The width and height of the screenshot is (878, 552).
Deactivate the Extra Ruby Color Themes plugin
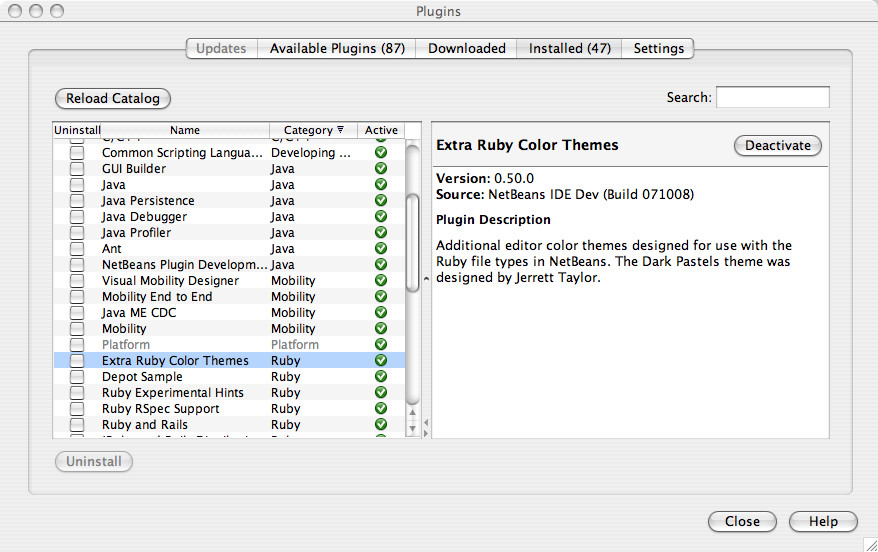point(778,146)
